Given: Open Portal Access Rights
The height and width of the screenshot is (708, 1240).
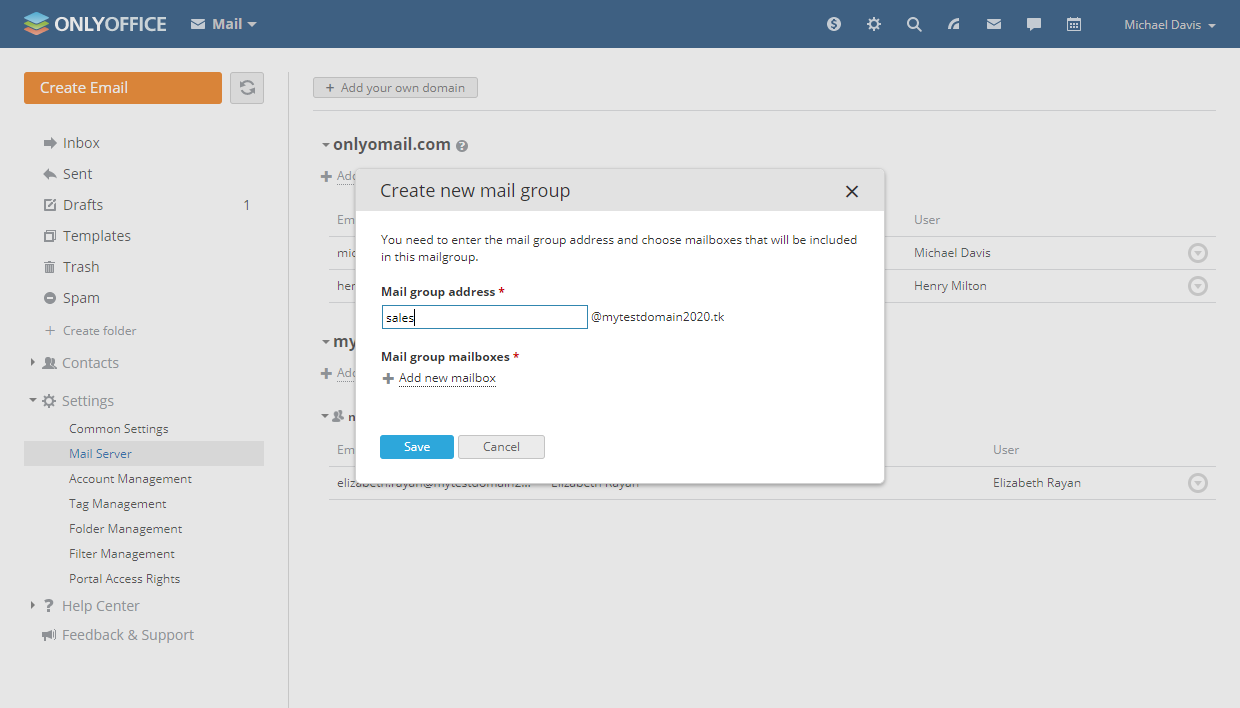Looking at the screenshot, I should 125,579.
